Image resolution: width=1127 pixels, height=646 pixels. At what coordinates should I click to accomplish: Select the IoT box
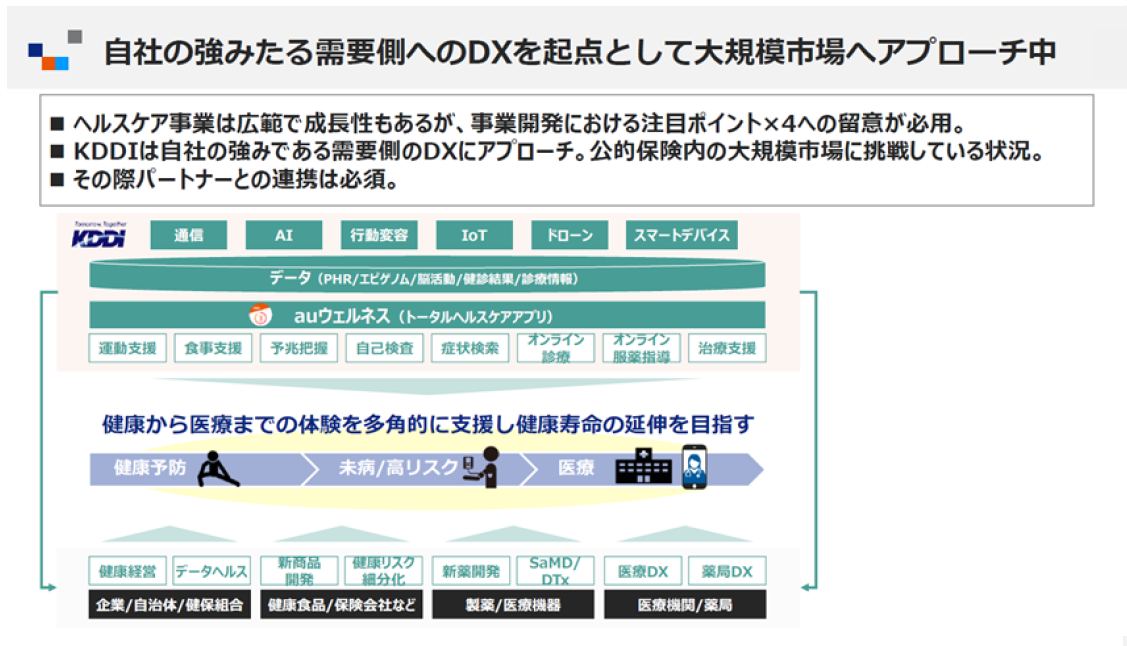point(474,235)
